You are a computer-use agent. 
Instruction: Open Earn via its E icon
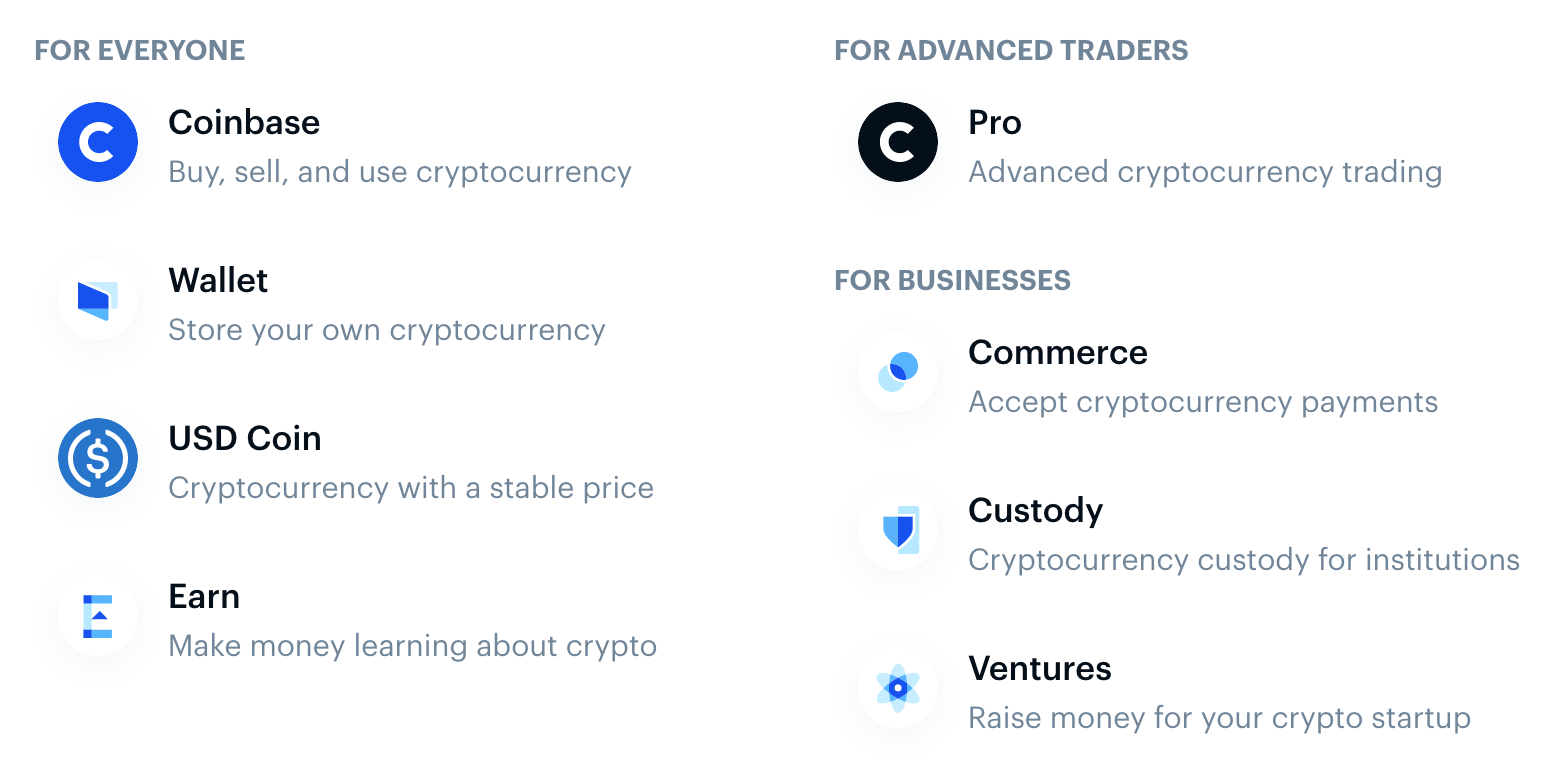(x=97, y=615)
